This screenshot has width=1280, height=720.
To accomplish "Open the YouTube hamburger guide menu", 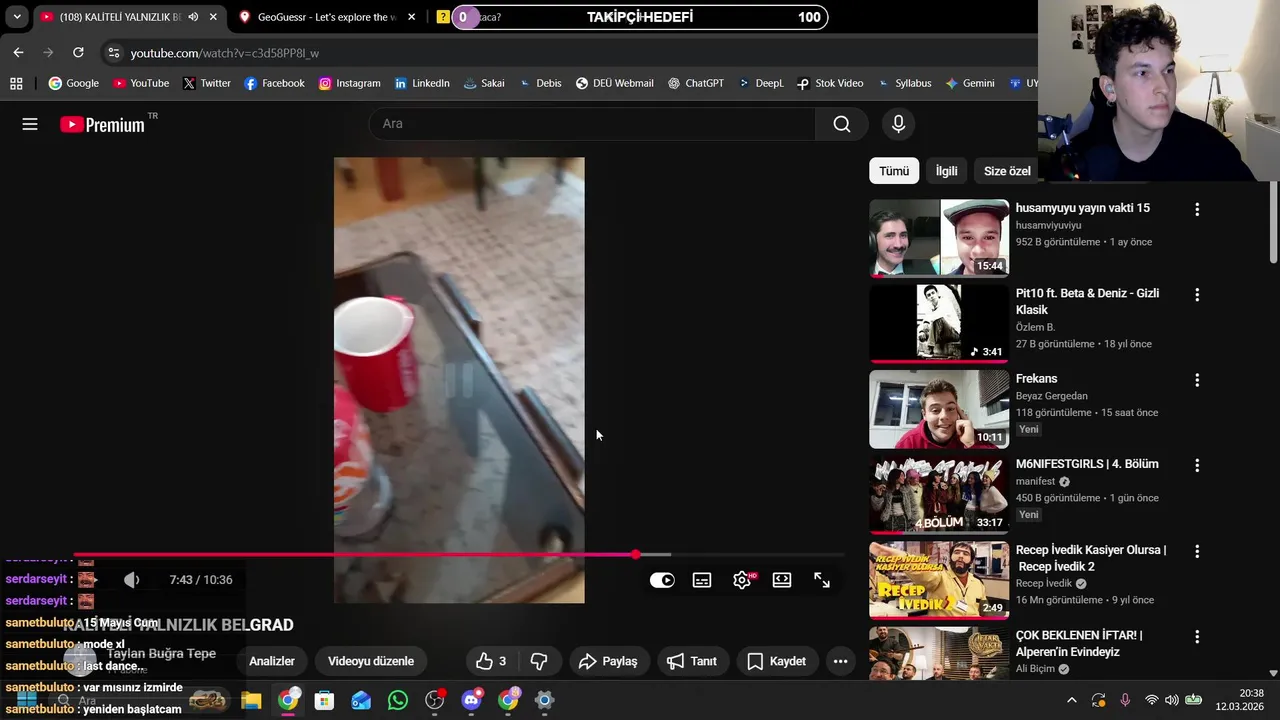I will coord(30,124).
